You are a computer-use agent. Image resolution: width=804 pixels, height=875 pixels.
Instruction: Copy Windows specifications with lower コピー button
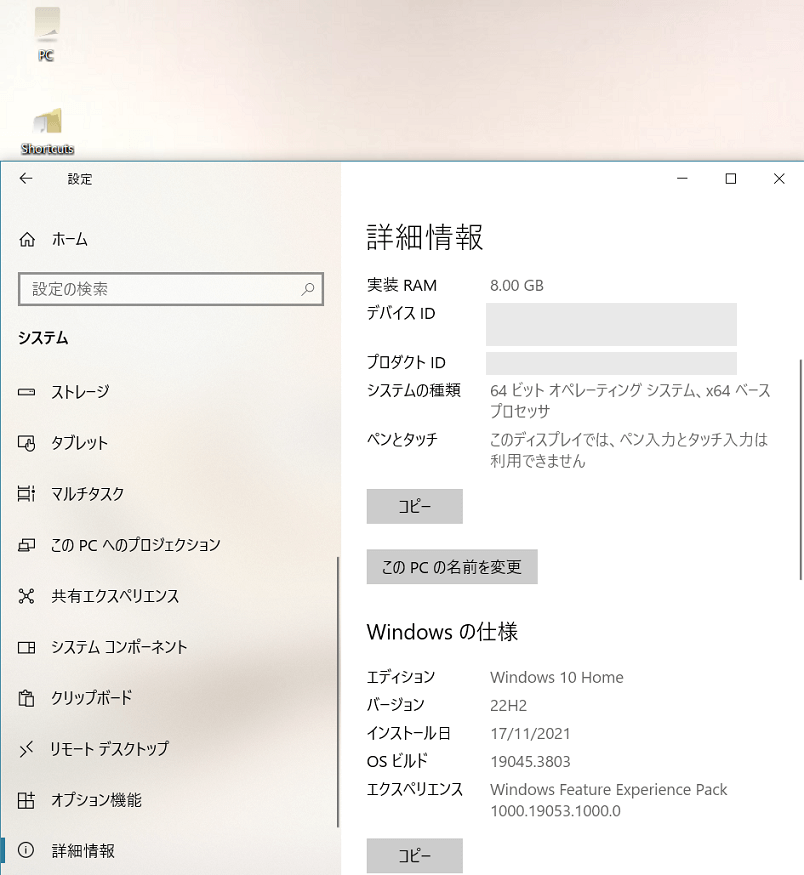(415, 855)
